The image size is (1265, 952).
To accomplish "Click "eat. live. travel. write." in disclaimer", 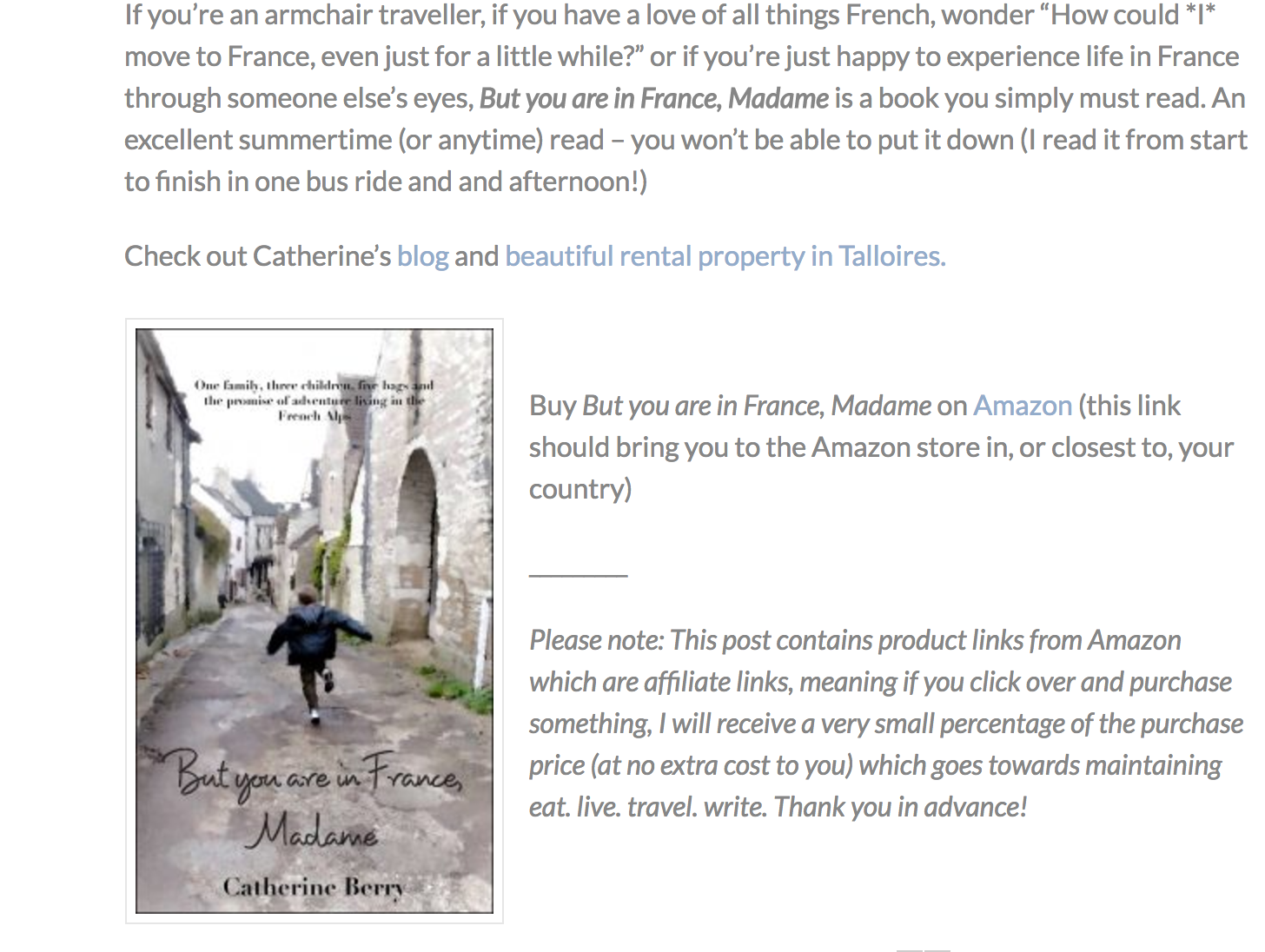I will pyautogui.click(x=648, y=807).
